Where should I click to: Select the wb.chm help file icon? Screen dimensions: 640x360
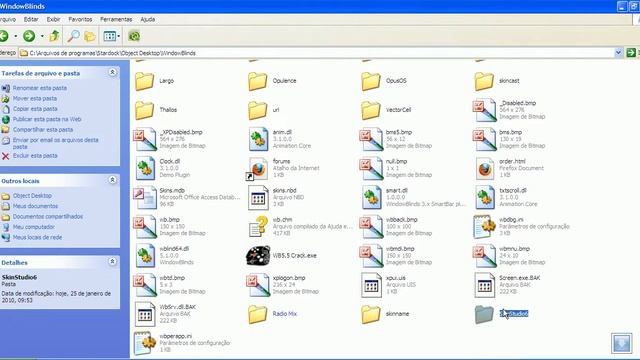tap(258, 227)
